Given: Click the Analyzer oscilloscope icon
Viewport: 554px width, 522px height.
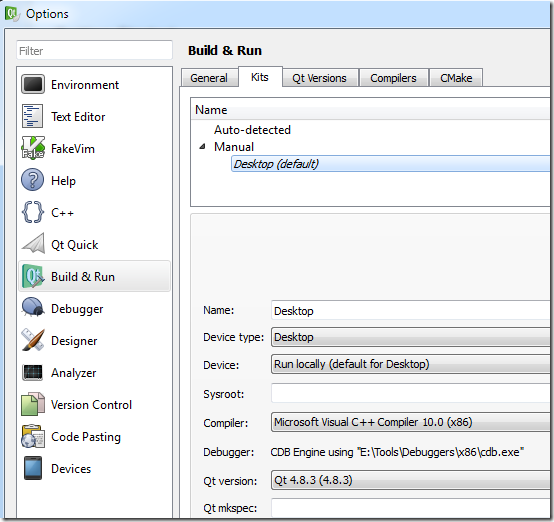Looking at the screenshot, I should [33, 372].
